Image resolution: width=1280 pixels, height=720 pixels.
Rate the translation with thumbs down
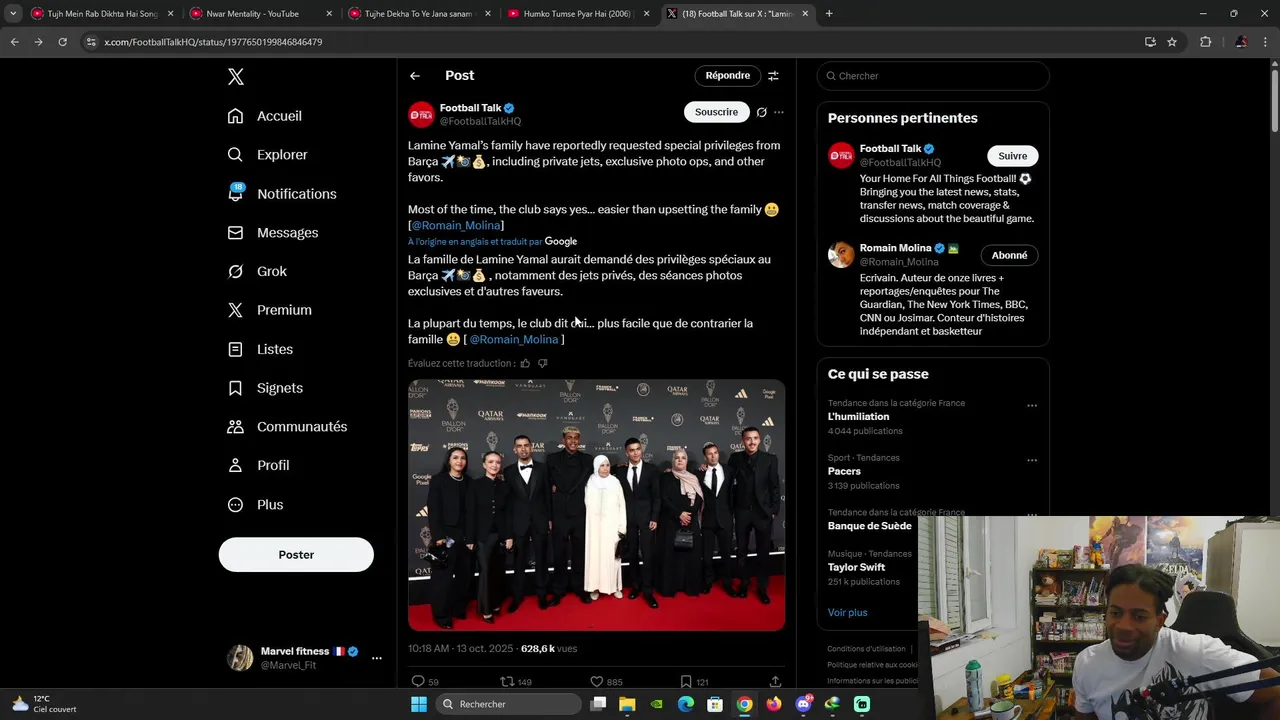point(543,364)
